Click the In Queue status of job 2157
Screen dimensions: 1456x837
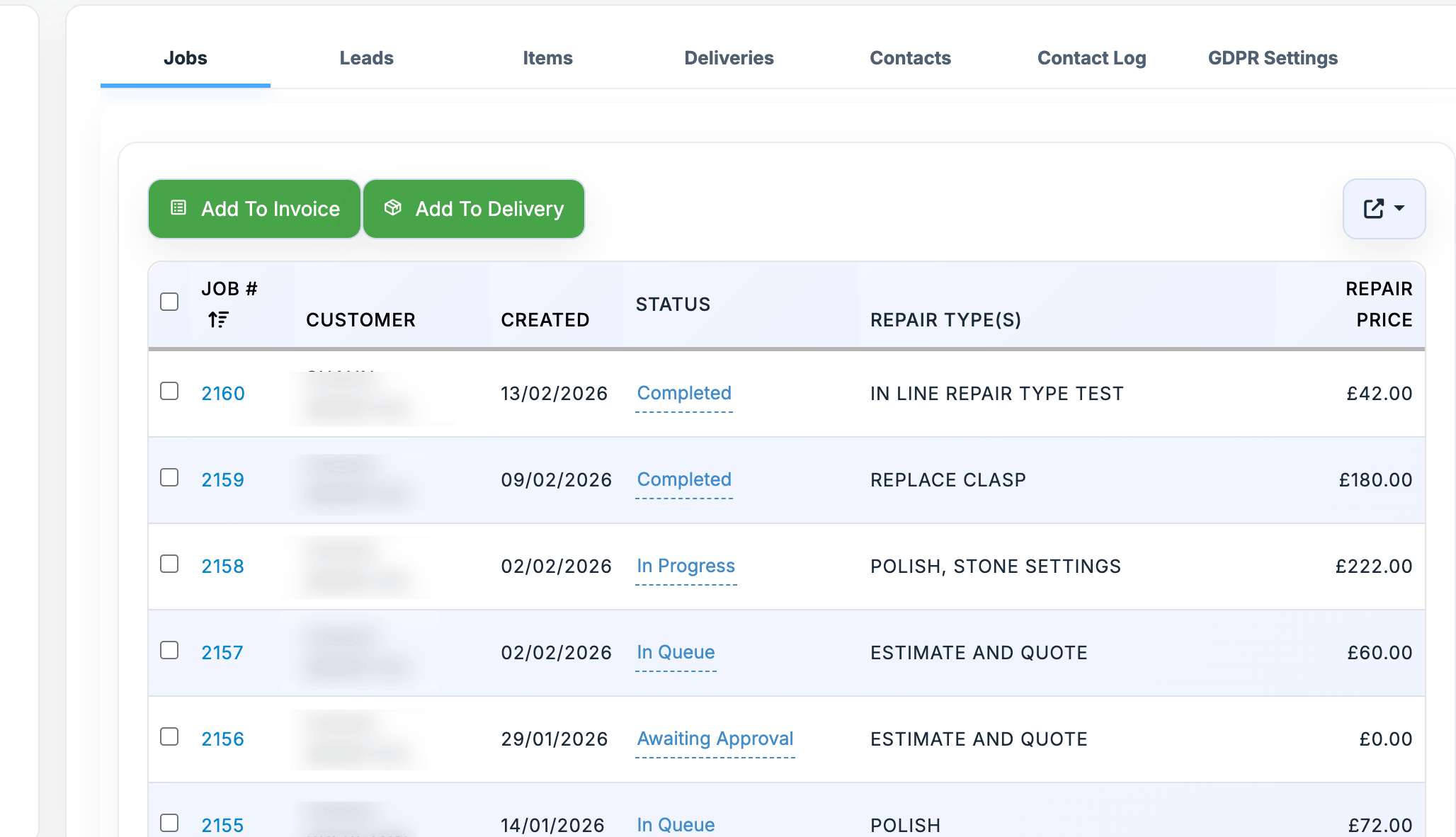click(x=676, y=653)
